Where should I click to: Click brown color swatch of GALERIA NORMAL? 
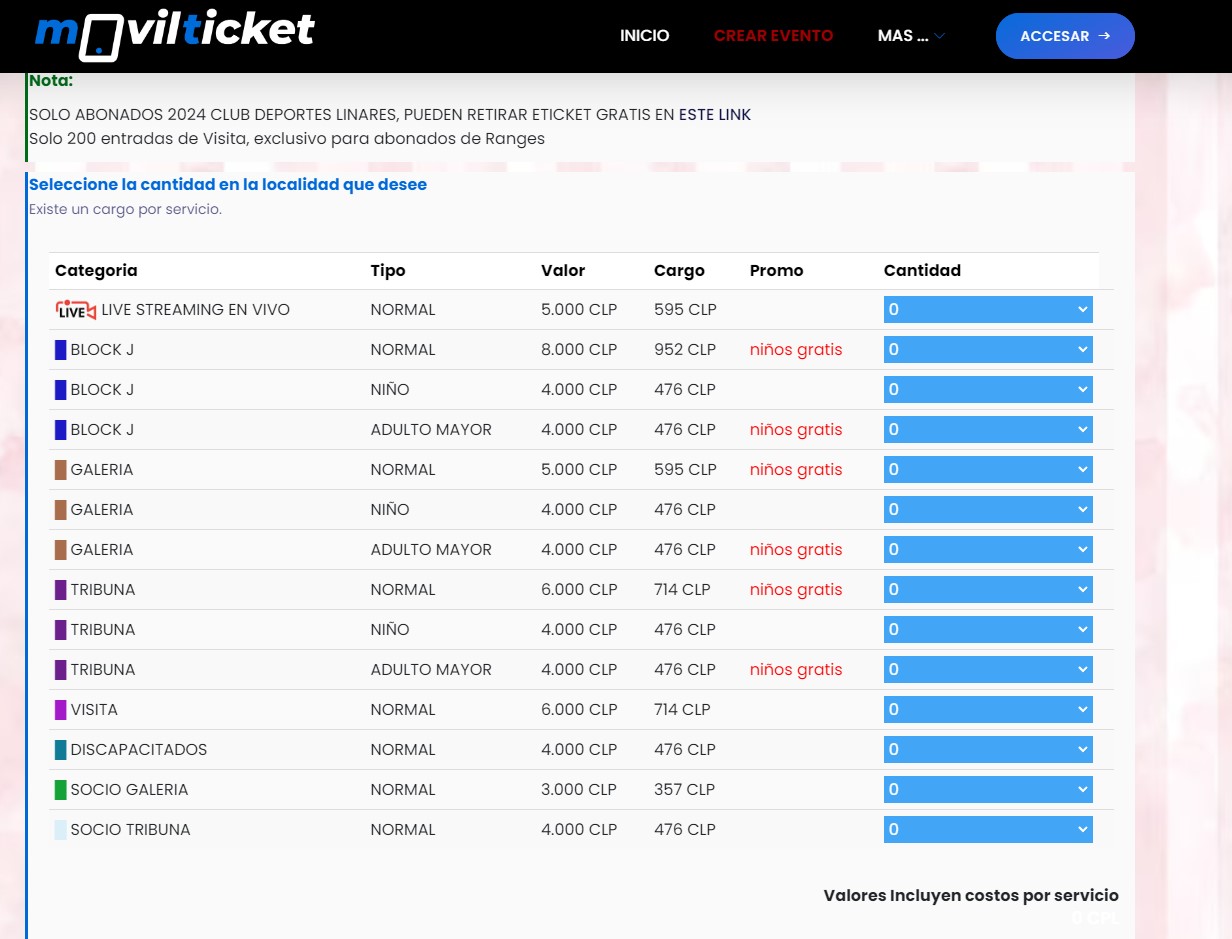pos(61,470)
